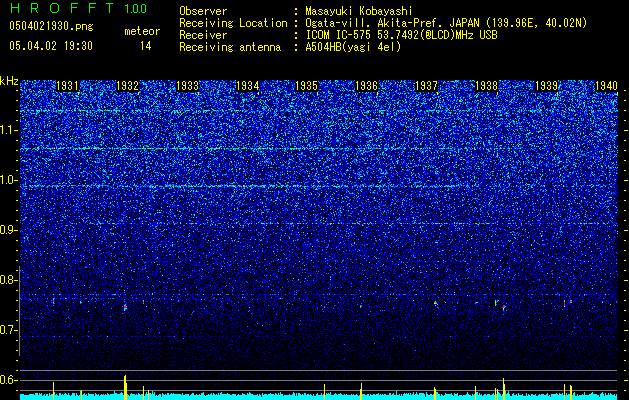Click the 1934 time marker
629x400 pixels.
(247, 86)
